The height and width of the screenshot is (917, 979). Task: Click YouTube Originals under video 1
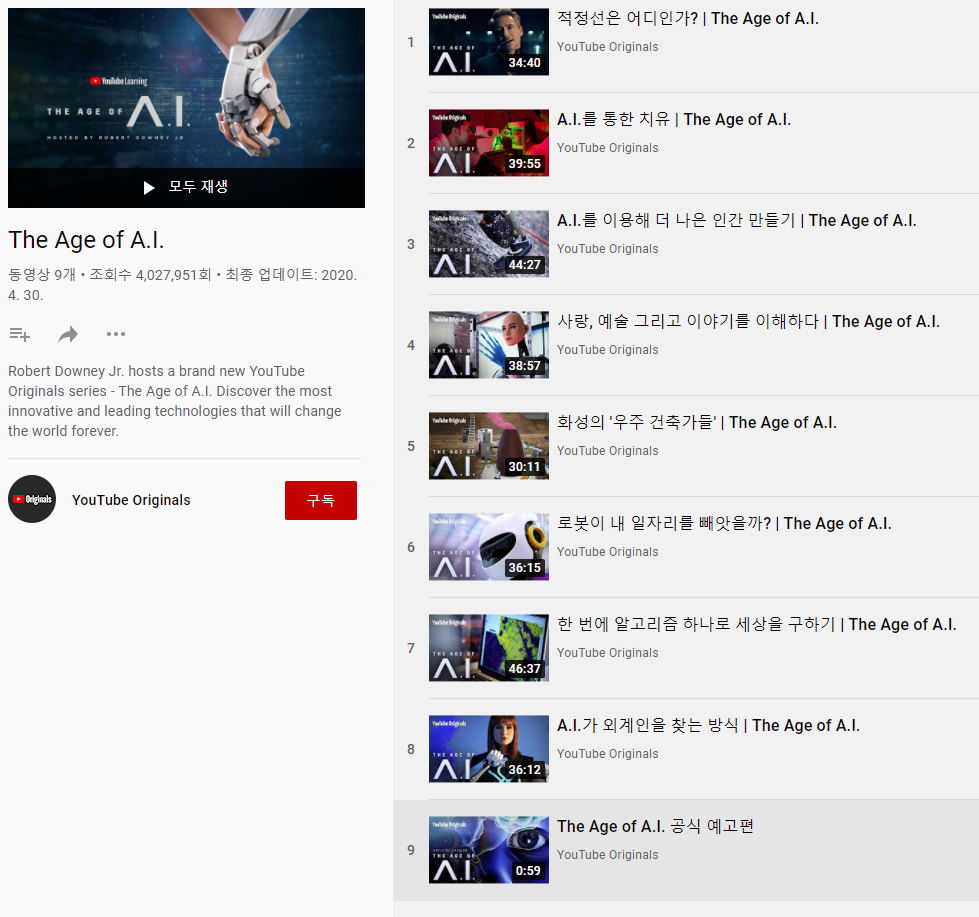click(608, 47)
